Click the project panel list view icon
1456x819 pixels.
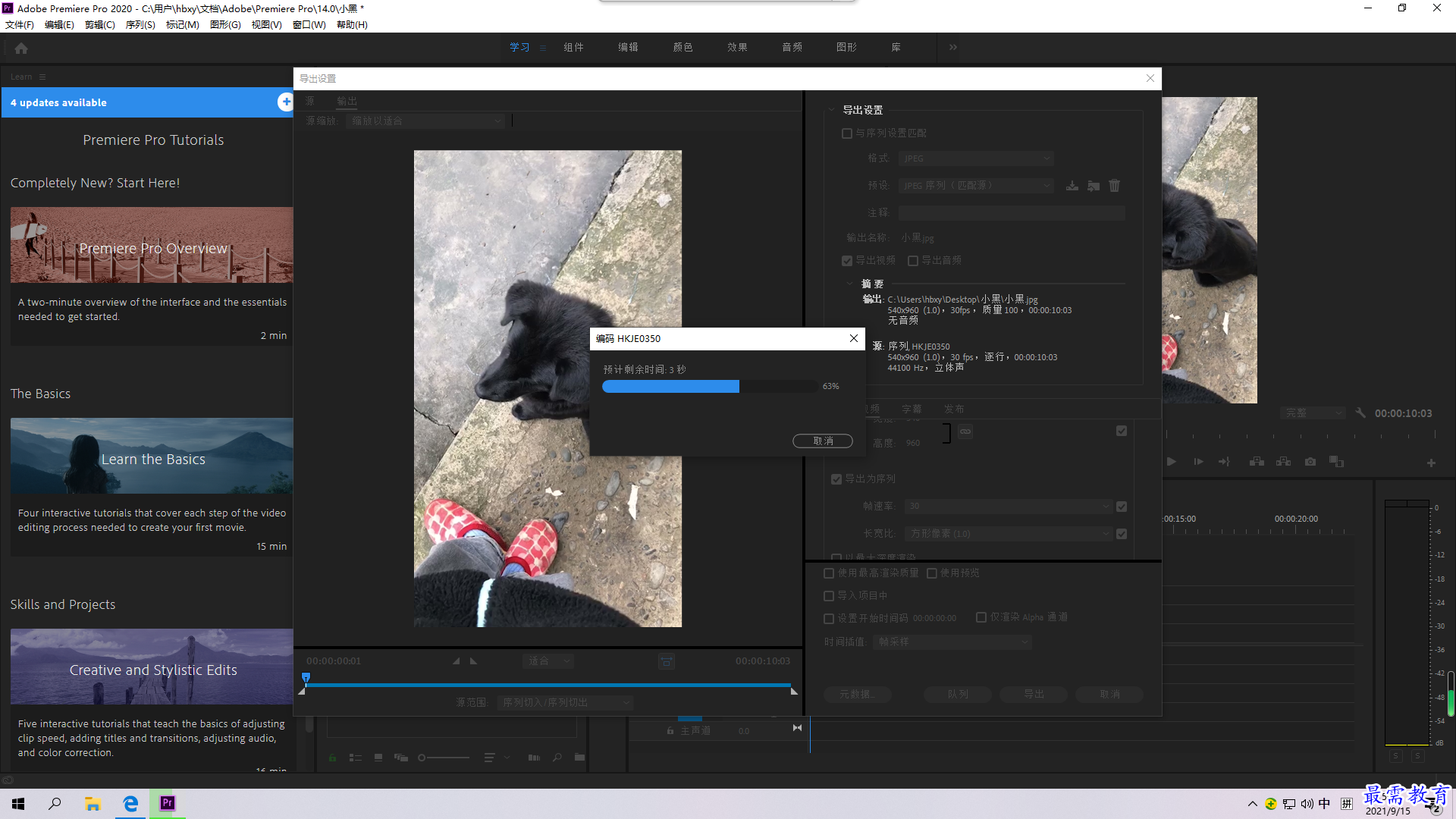pos(355,758)
